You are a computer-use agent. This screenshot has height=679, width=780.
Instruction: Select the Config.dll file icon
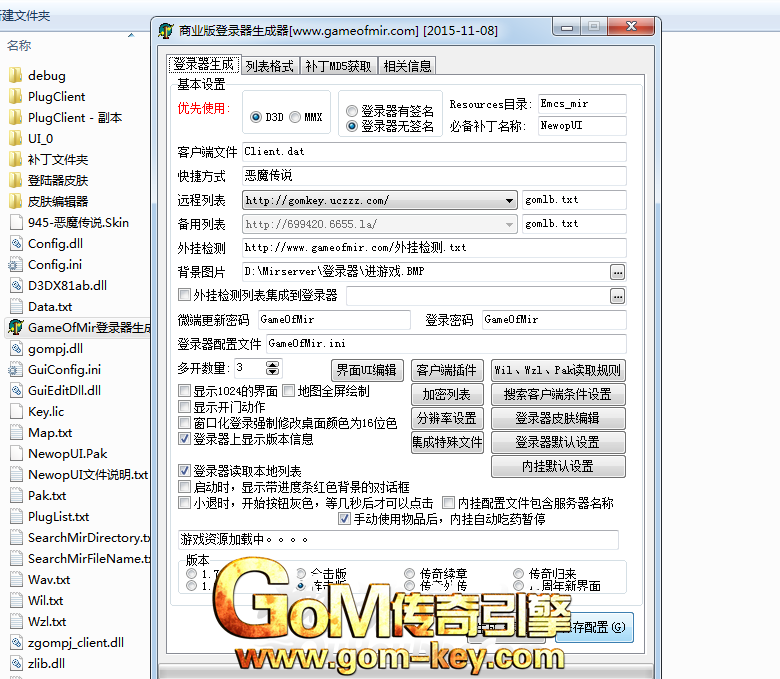[16, 243]
